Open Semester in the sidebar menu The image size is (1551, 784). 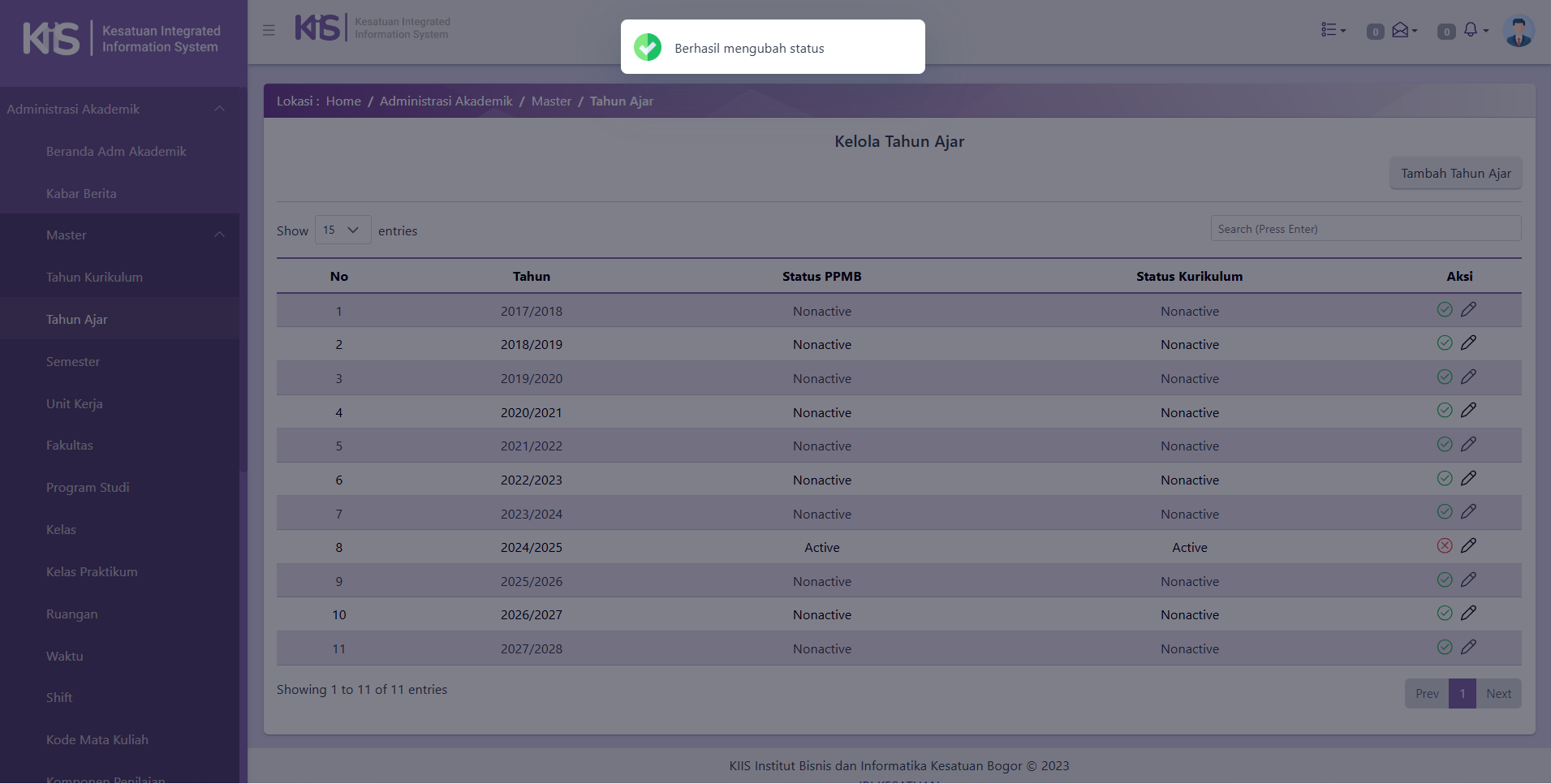[73, 362]
